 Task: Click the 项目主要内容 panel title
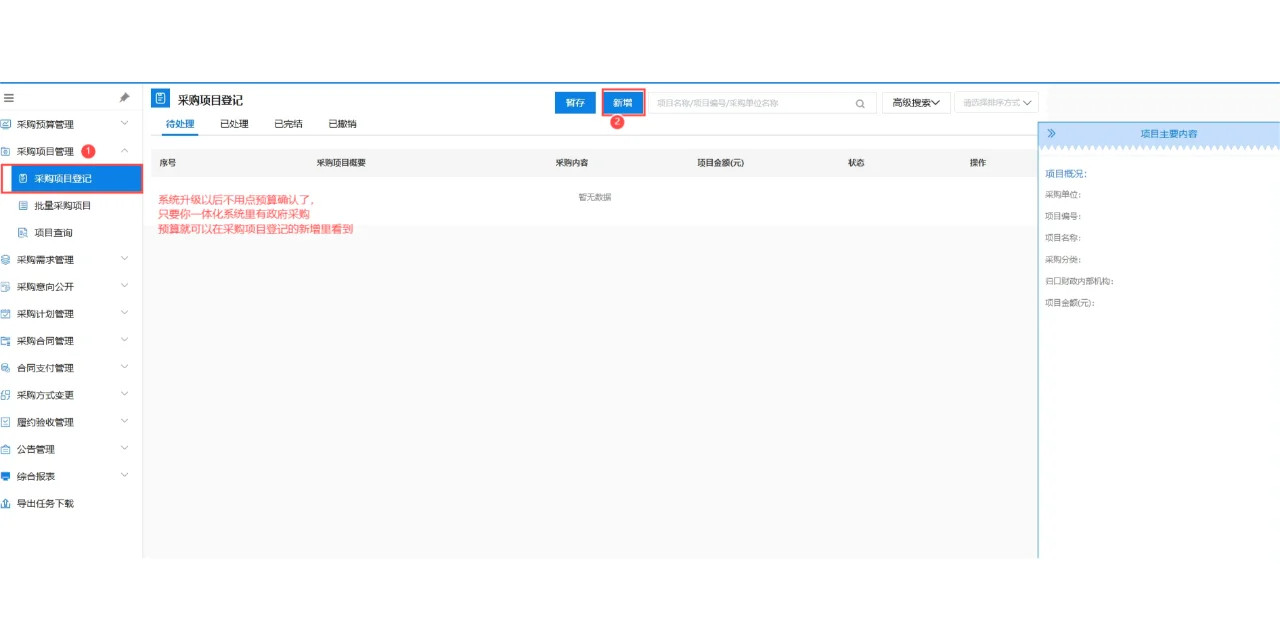coord(1169,133)
